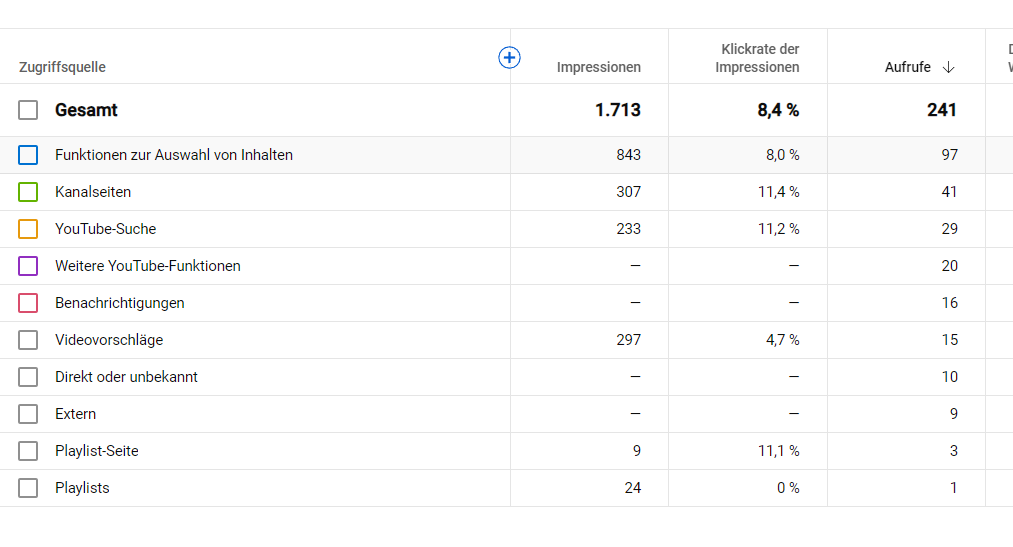This screenshot has height=547, width=1013.
Task: Click the sort arrow next to Aufrufe
Action: [x=948, y=67]
